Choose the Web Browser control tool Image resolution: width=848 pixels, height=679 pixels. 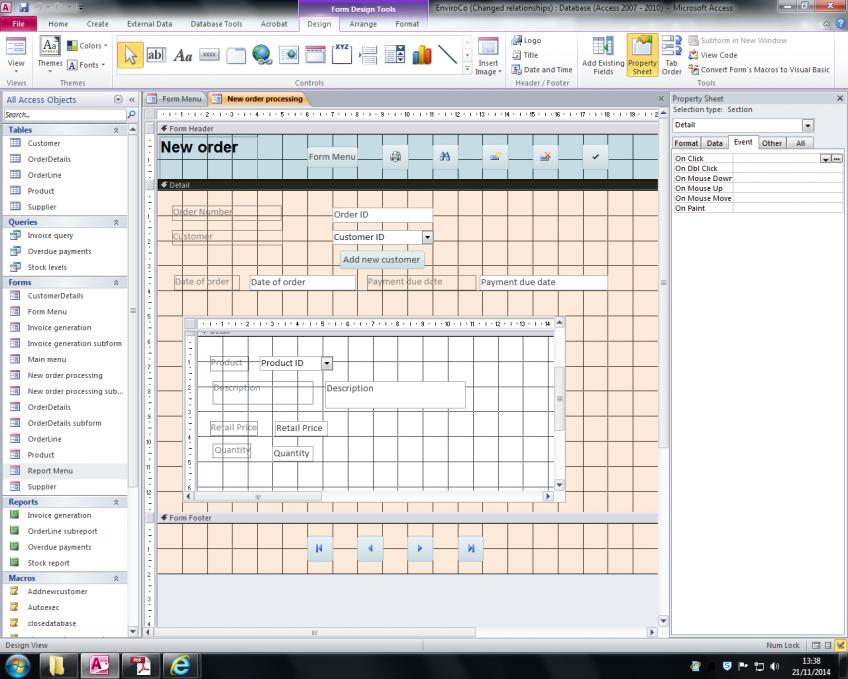pos(289,55)
